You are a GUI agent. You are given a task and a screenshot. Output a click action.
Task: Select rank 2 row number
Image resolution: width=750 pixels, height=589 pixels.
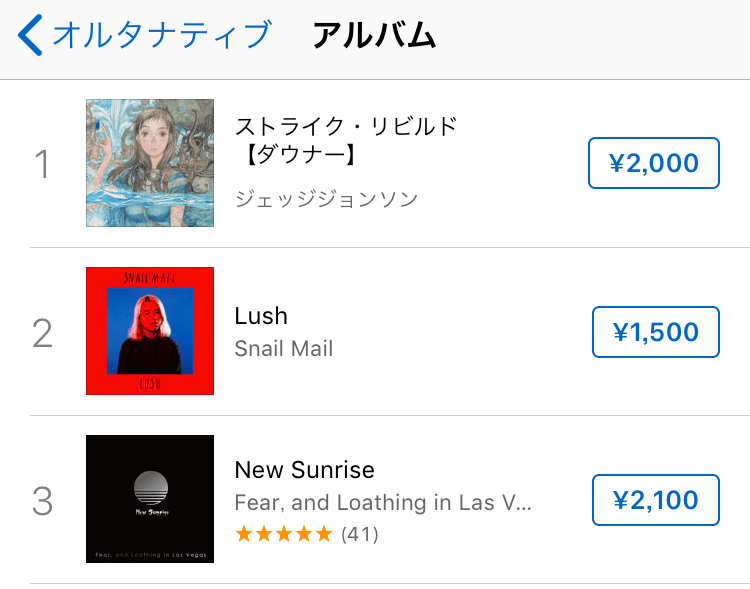pos(43,333)
